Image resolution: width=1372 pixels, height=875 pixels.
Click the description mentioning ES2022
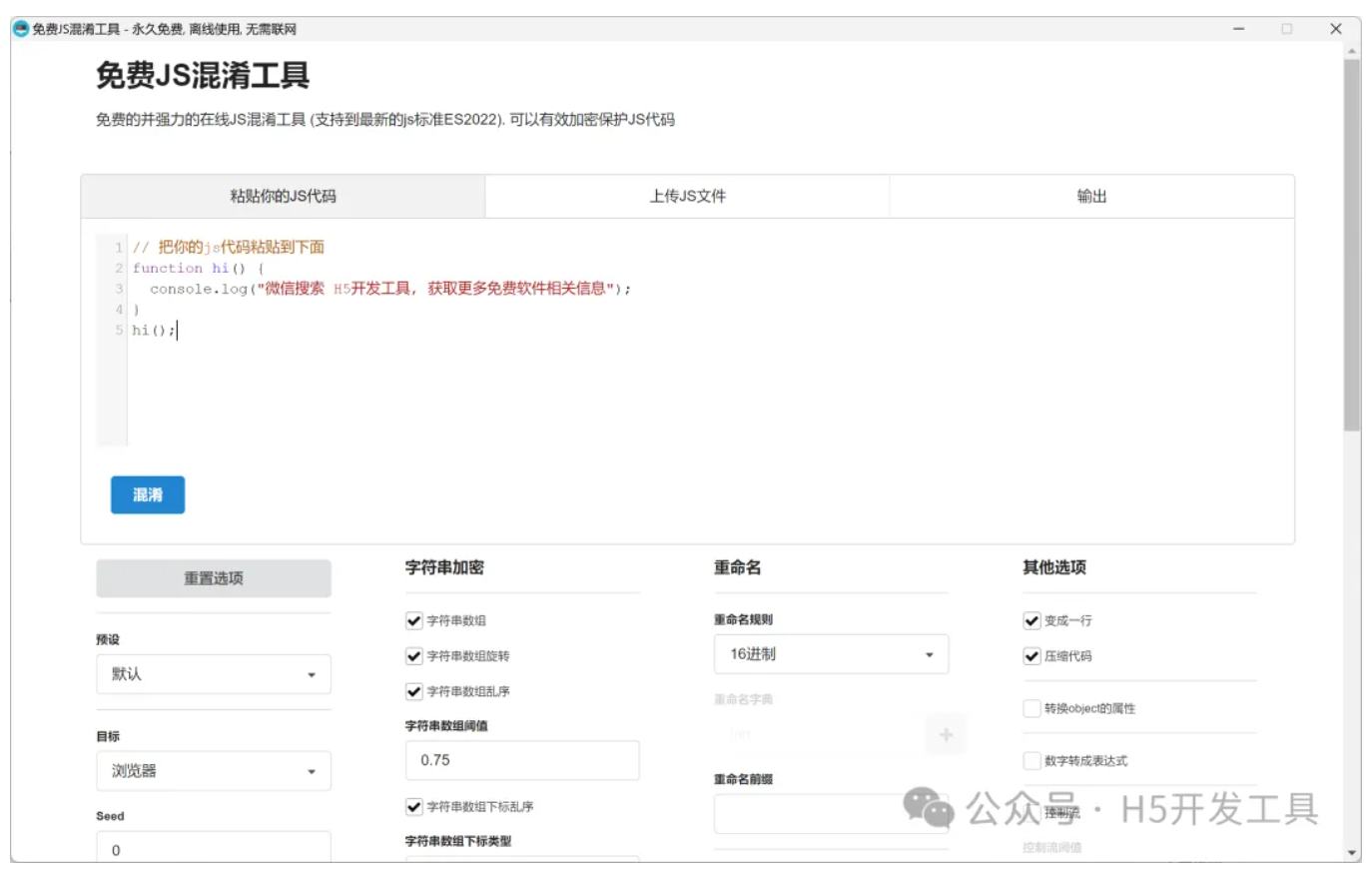coord(385,119)
